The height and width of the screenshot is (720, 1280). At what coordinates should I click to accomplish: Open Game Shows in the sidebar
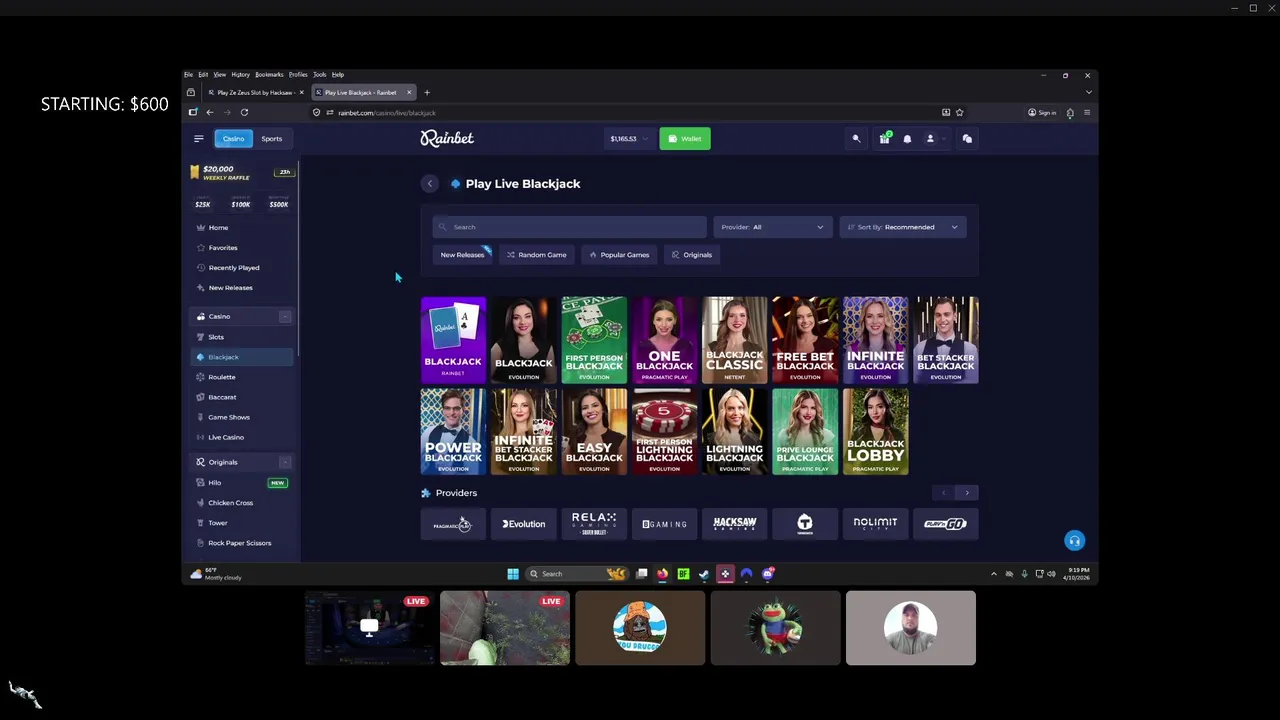(x=243, y=417)
